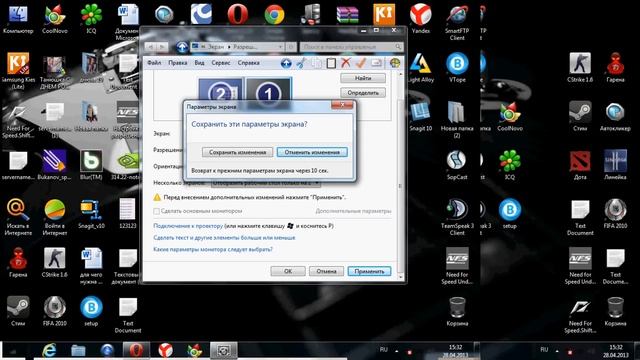Open the folder Explorer taskbar button
Screen dimensions: 640x360
tap(78, 350)
